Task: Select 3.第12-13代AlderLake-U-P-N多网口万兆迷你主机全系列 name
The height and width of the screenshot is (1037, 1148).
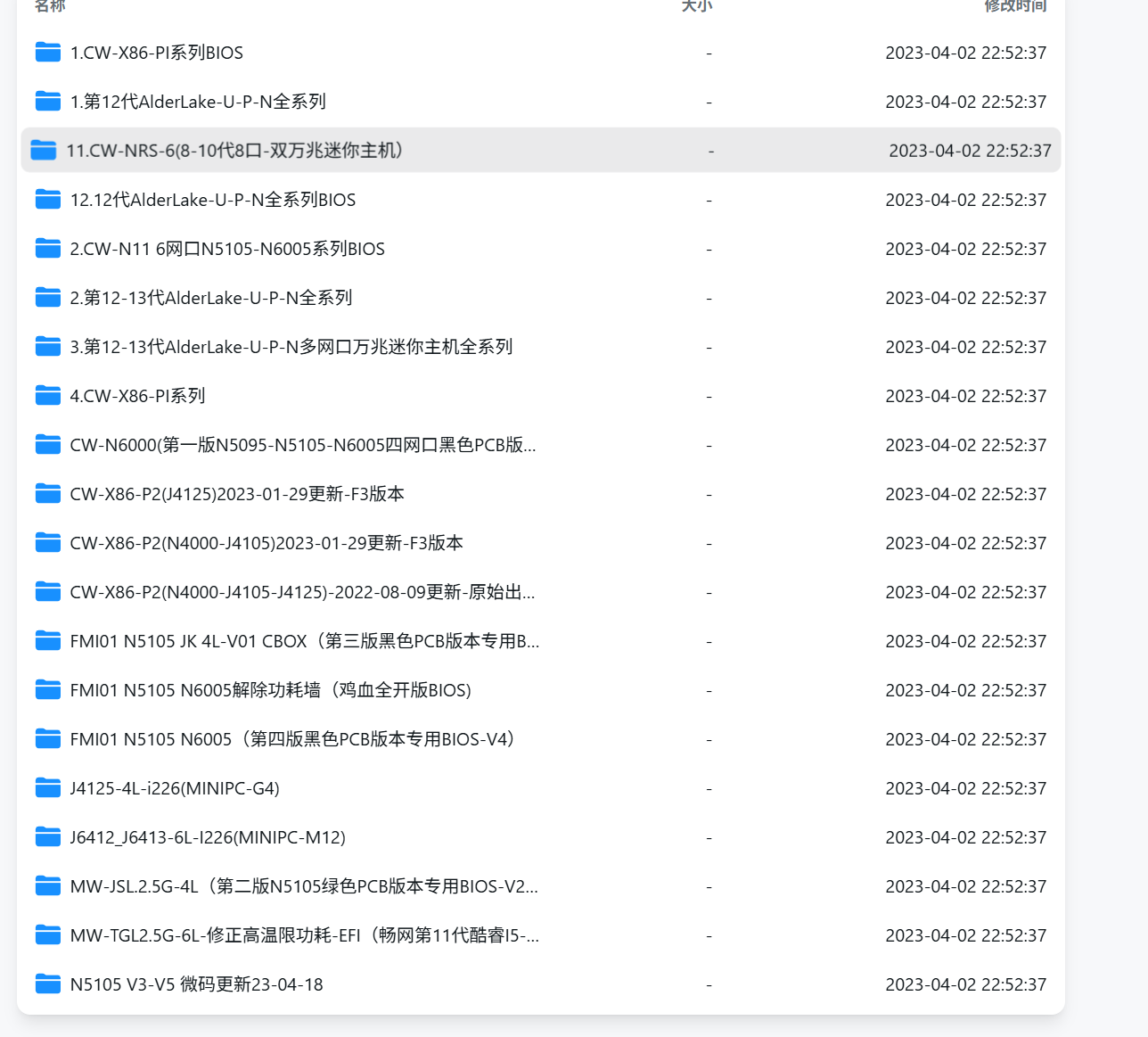Action: point(291,347)
